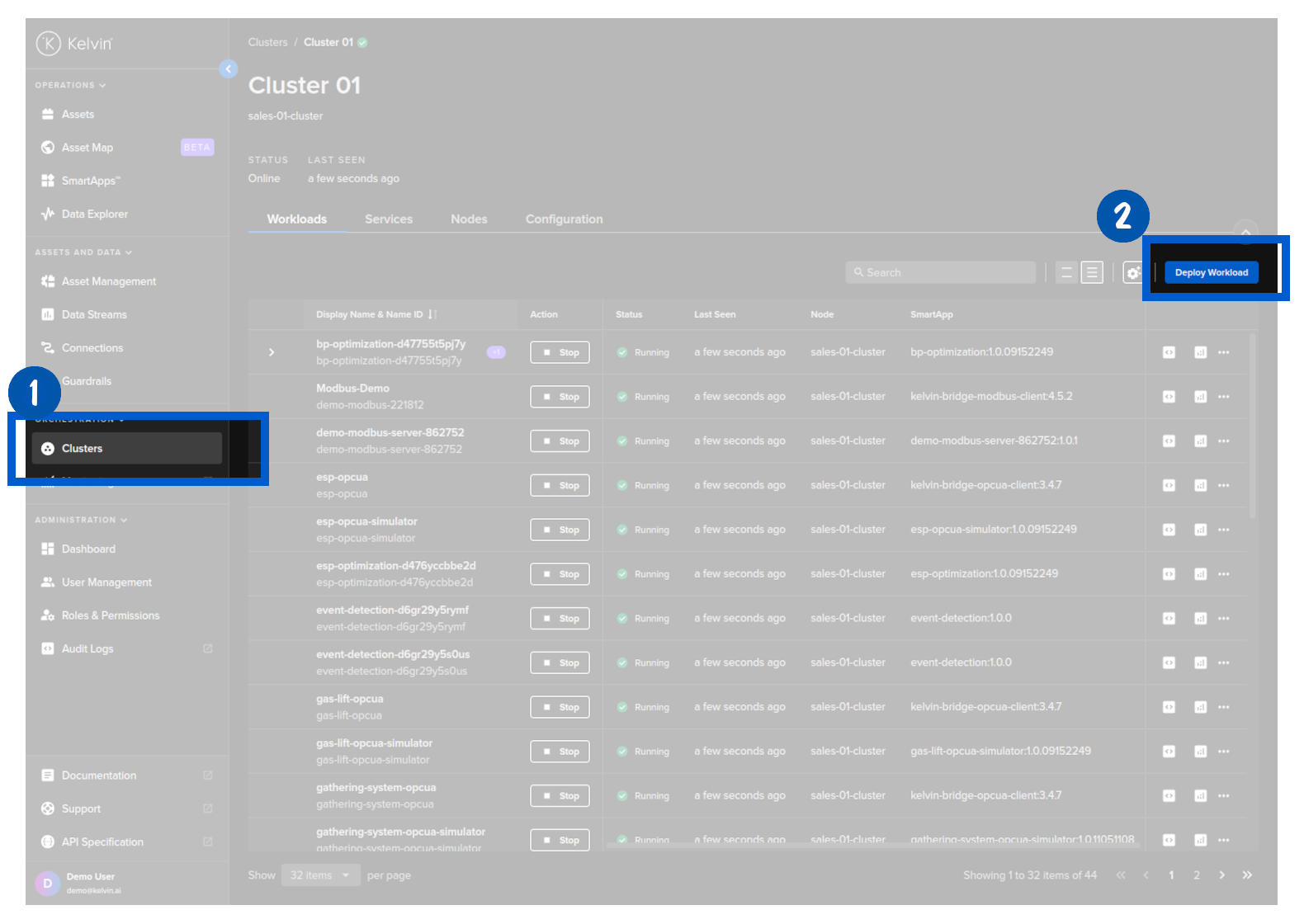Open Asset Map globe icon
Image resolution: width=1304 pixels, height=924 pixels.
(48, 148)
